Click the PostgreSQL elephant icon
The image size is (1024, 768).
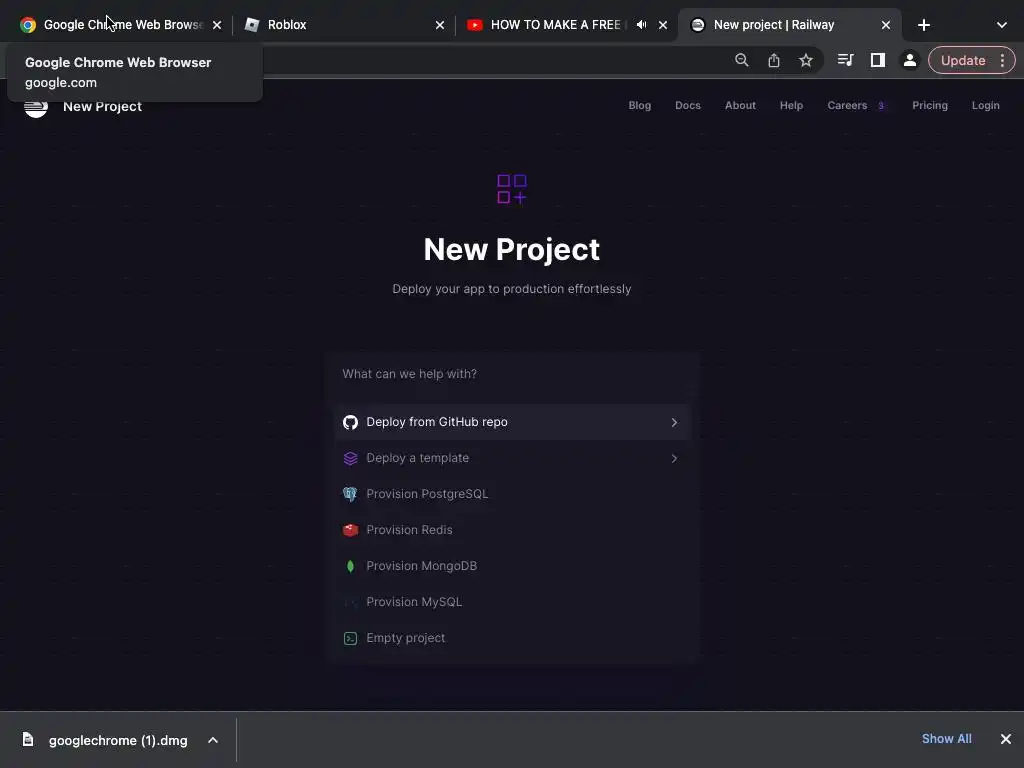(x=351, y=494)
